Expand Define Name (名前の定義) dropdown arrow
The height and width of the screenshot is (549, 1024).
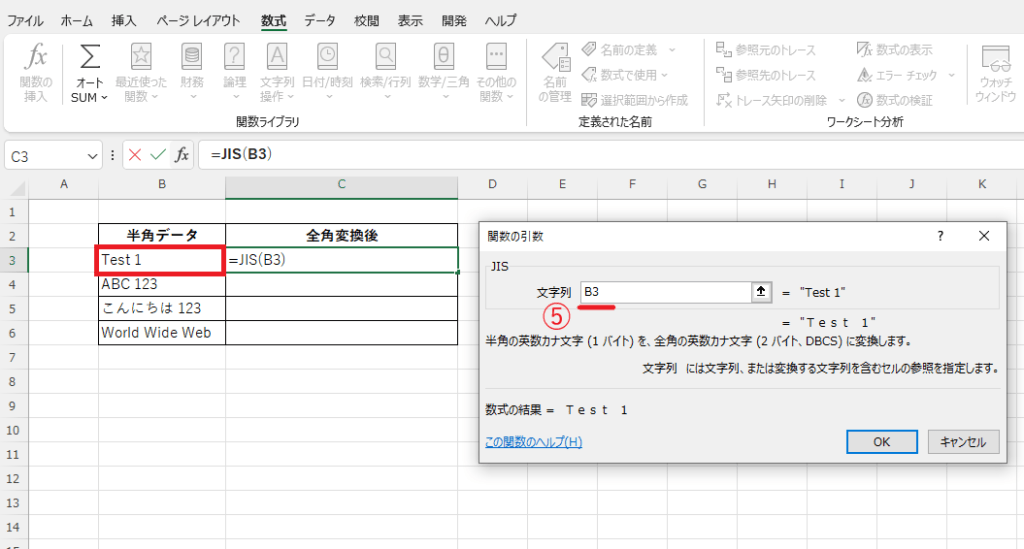coord(672,50)
